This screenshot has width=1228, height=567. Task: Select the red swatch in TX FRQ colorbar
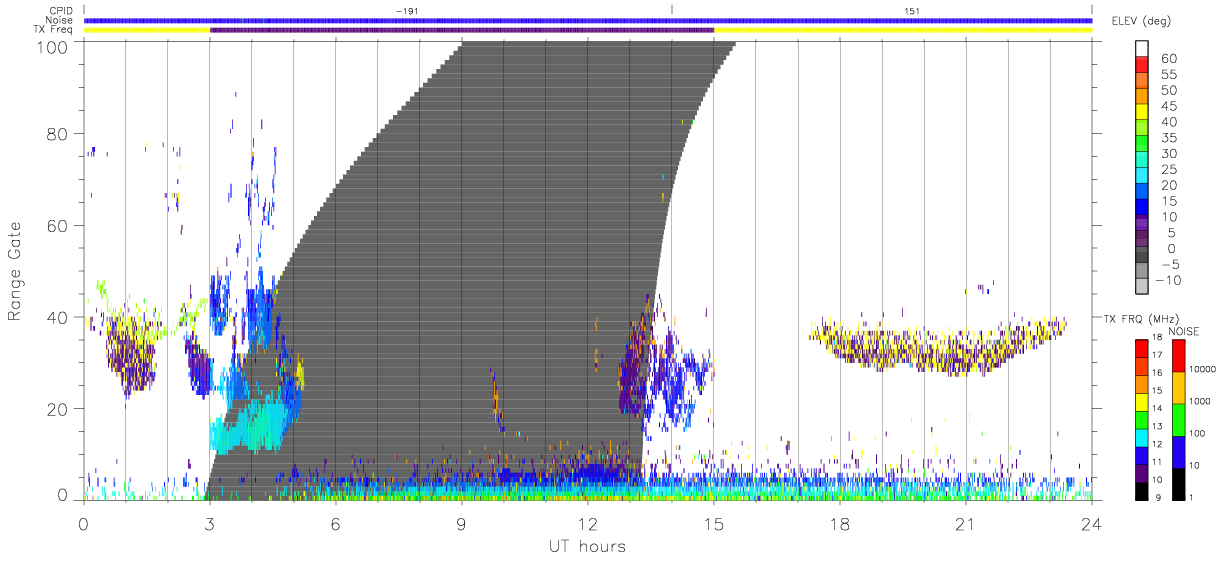point(1142,348)
